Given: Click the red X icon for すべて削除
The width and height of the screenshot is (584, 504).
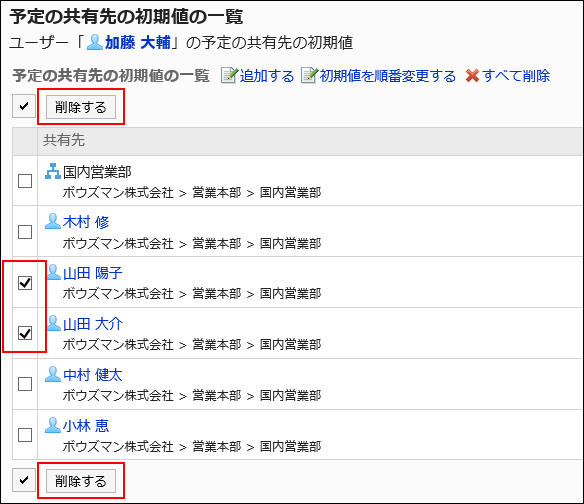Looking at the screenshot, I should point(472,76).
